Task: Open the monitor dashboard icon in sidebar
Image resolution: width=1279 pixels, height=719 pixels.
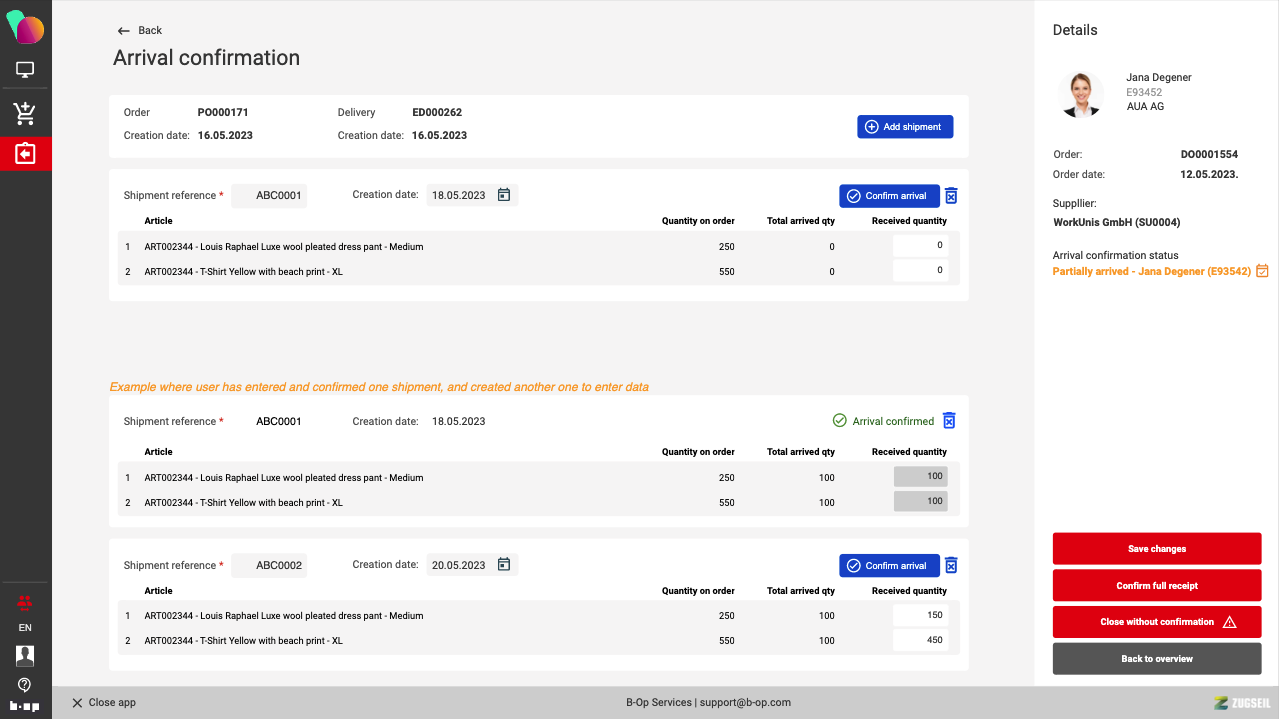Action: coord(25,70)
